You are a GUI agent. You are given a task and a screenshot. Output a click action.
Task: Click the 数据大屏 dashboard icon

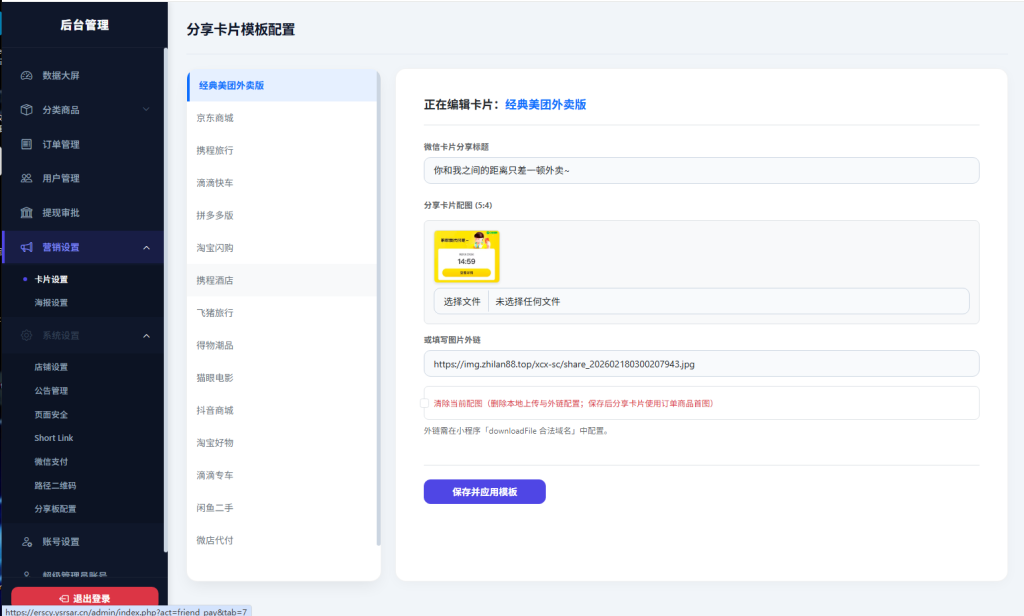pos(26,76)
